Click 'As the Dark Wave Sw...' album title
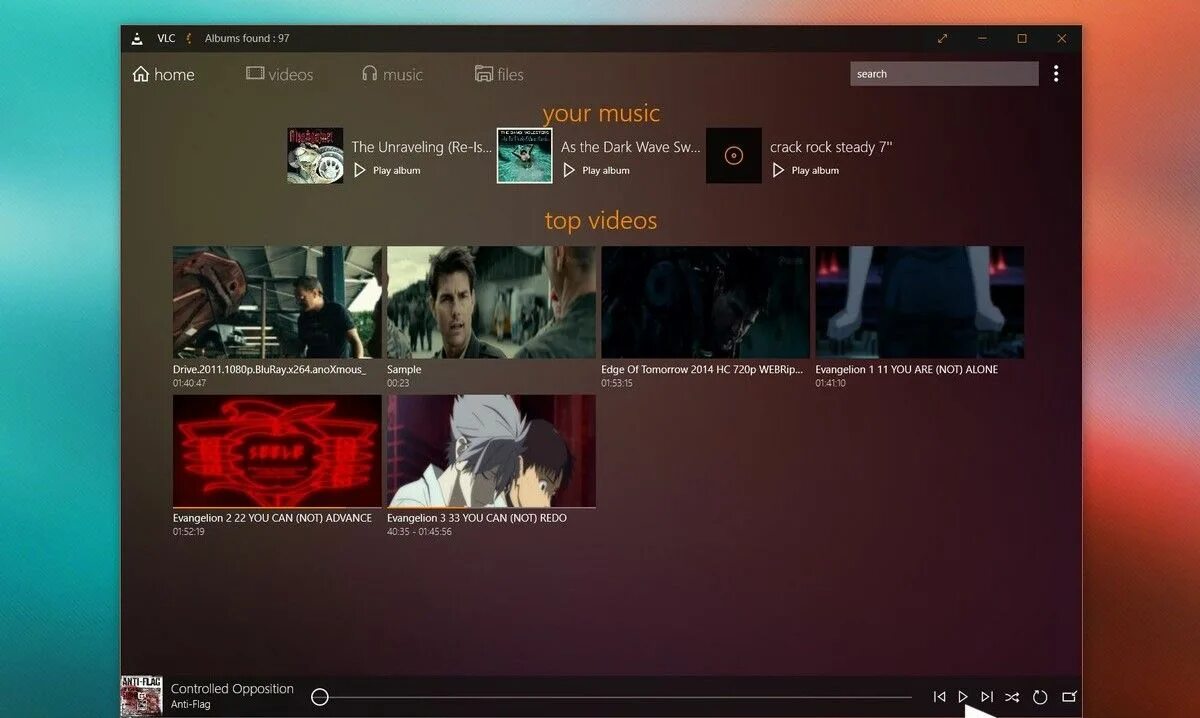Viewport: 1200px width, 718px height. tap(631, 147)
